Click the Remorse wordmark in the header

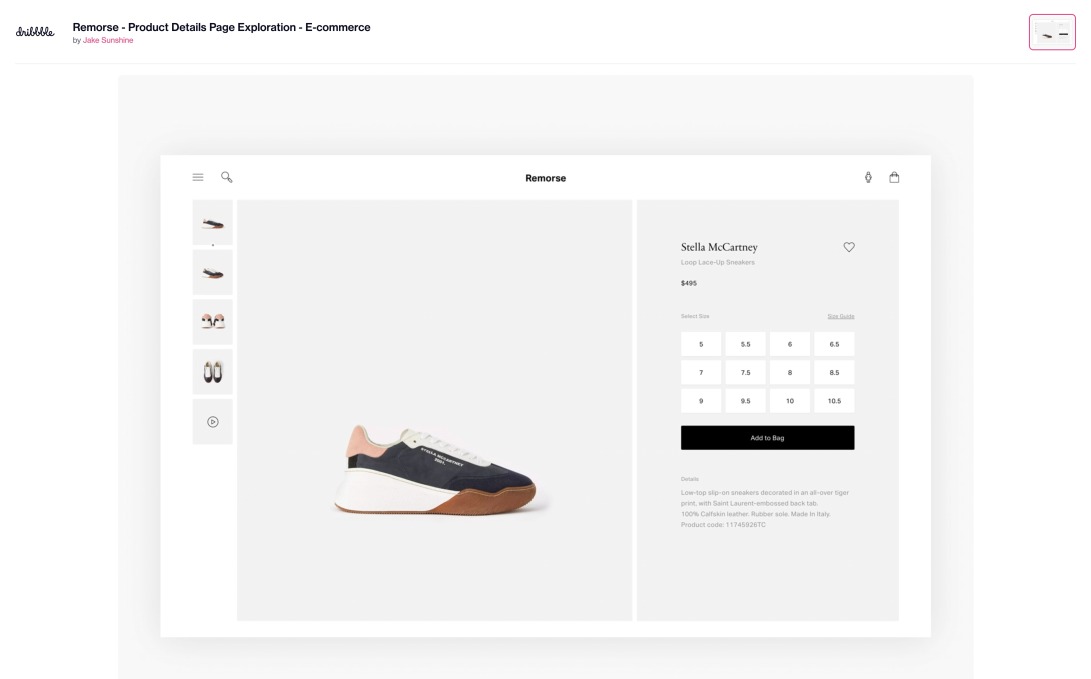[545, 177]
